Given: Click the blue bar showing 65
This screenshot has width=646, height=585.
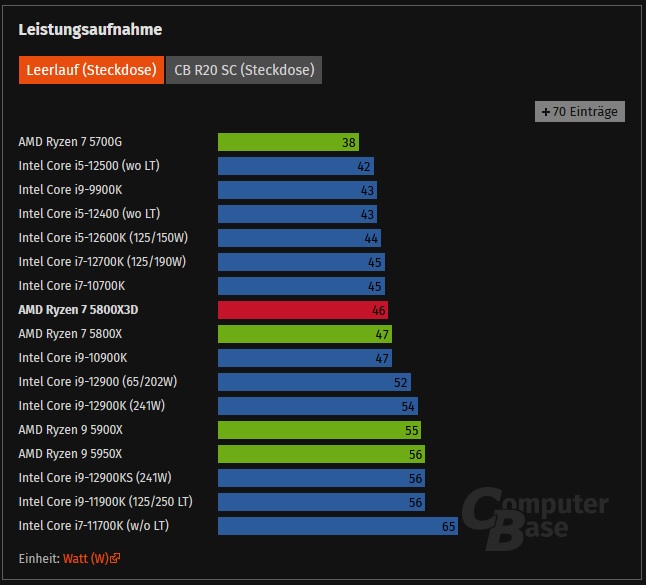Looking at the screenshot, I should [x=338, y=526].
